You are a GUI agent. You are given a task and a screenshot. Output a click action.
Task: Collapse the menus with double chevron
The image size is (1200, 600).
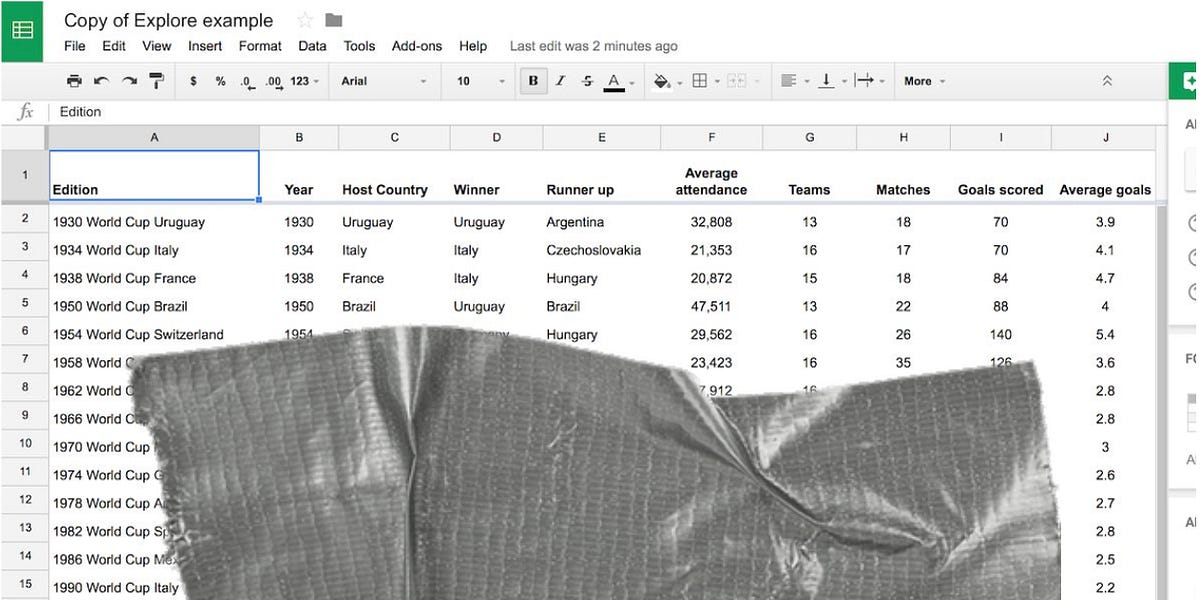click(1107, 81)
